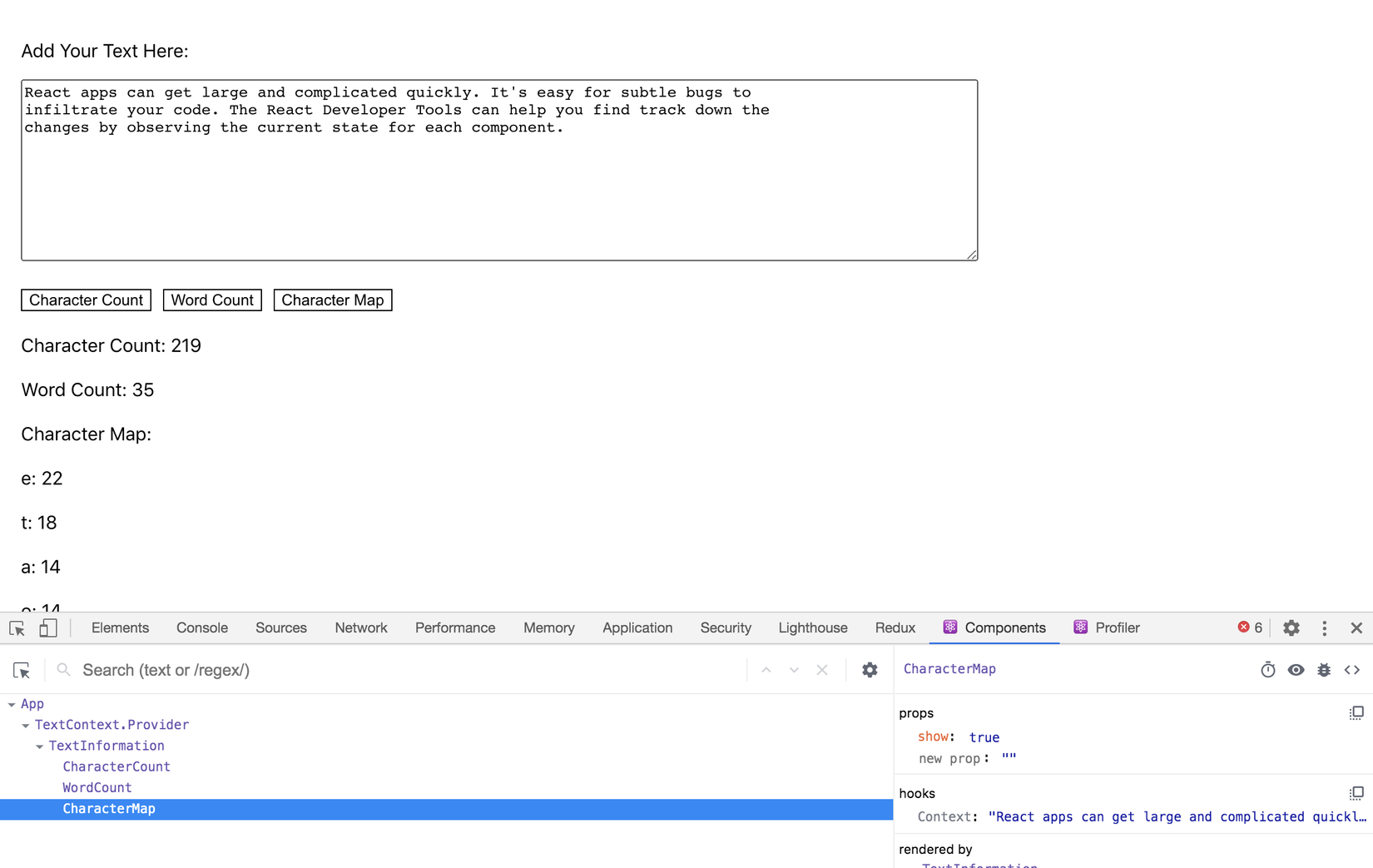Collapse TextInformation node arrow
The width and height of the screenshot is (1373, 868).
pyautogui.click(x=40, y=746)
